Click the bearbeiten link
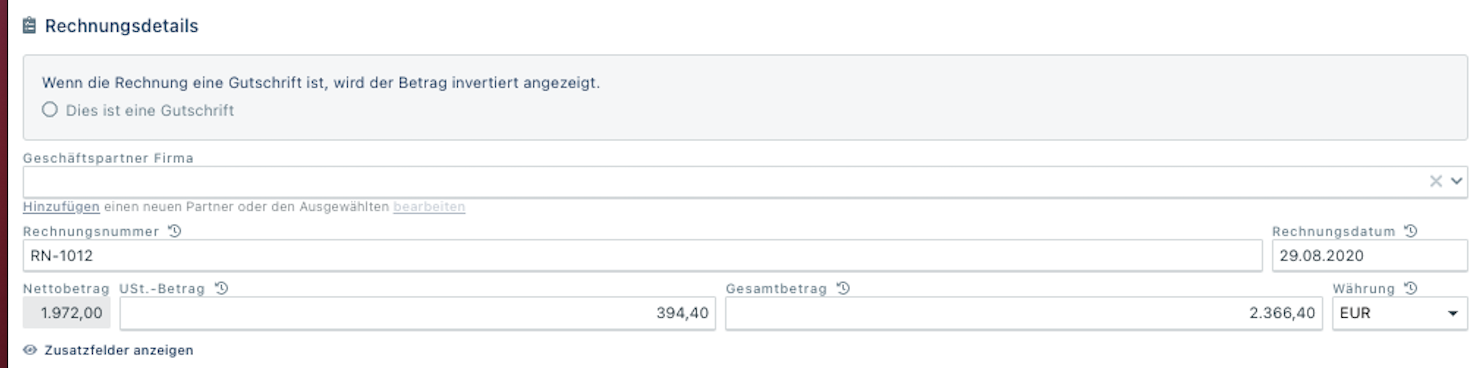Screen dimensions: 1476x368 (429, 208)
